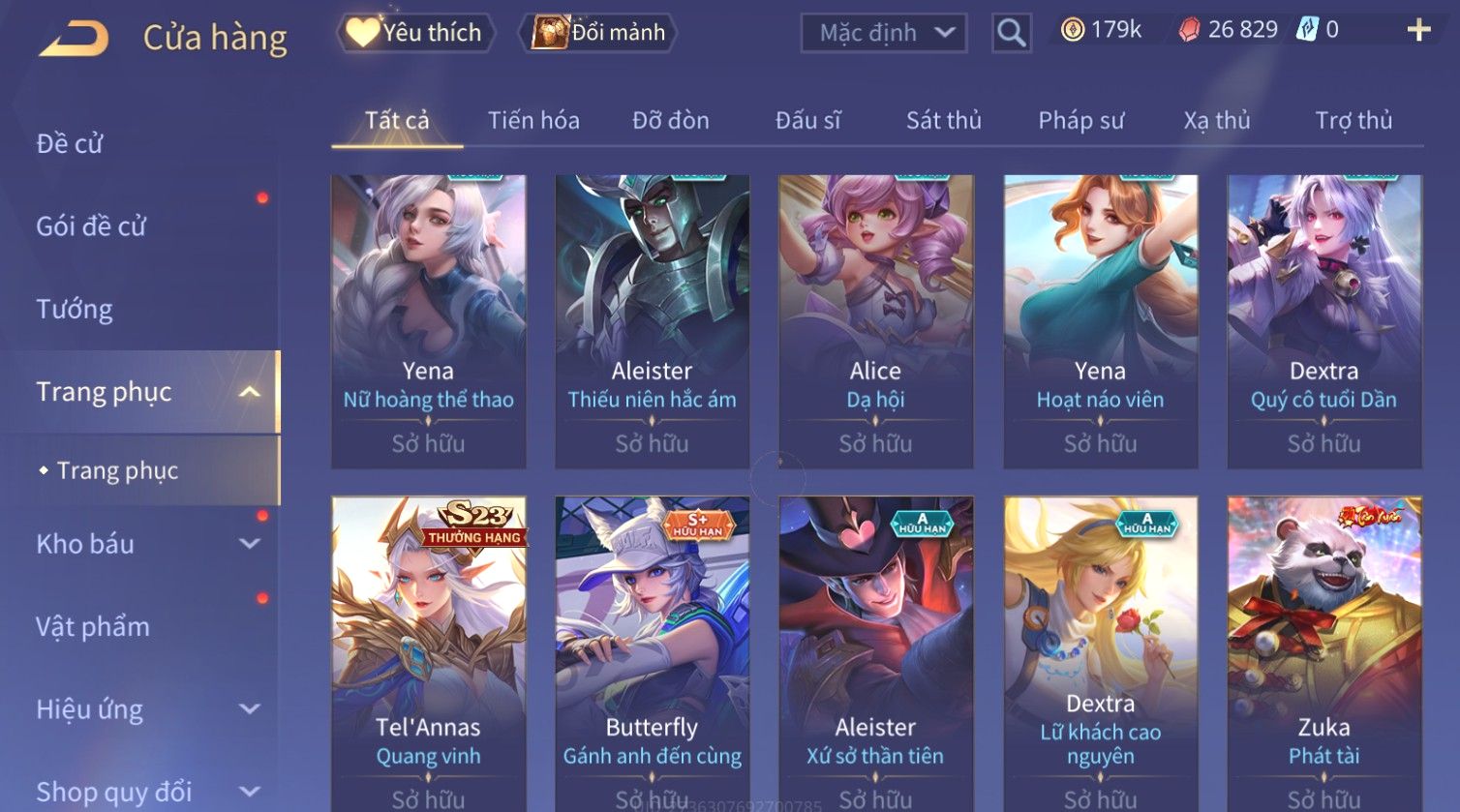1460x812 pixels.
Task: Open Yêu thích favorites heart button
Action: [x=415, y=33]
